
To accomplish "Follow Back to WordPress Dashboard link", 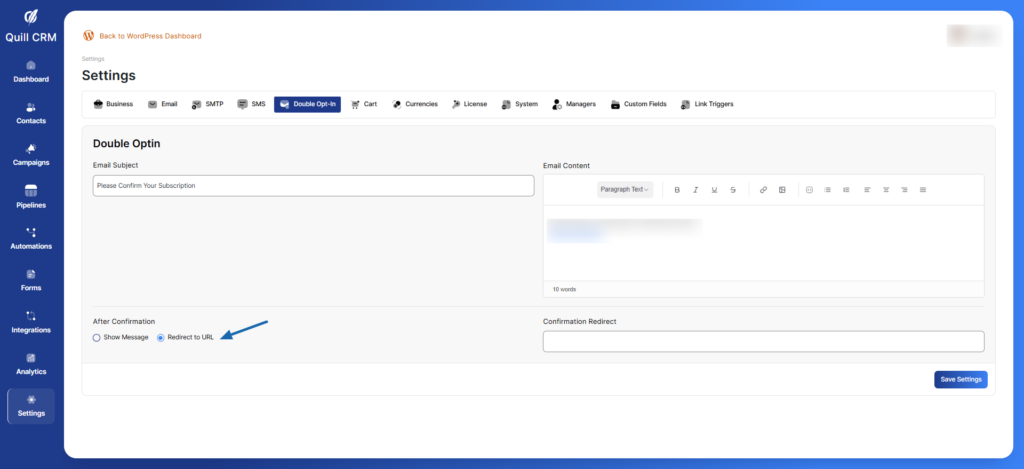I will 150,36.
